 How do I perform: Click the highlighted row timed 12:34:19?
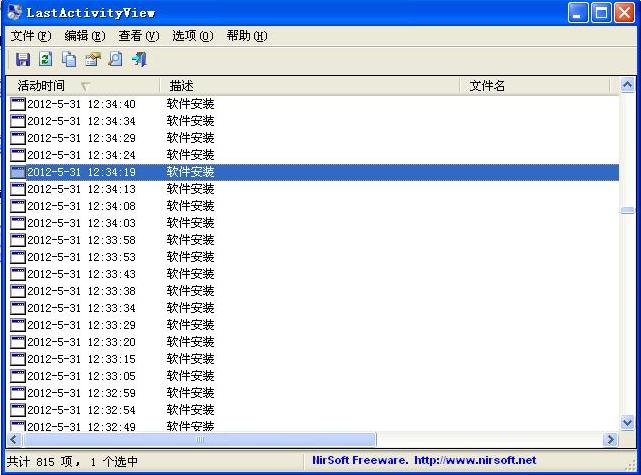[x=314, y=172]
